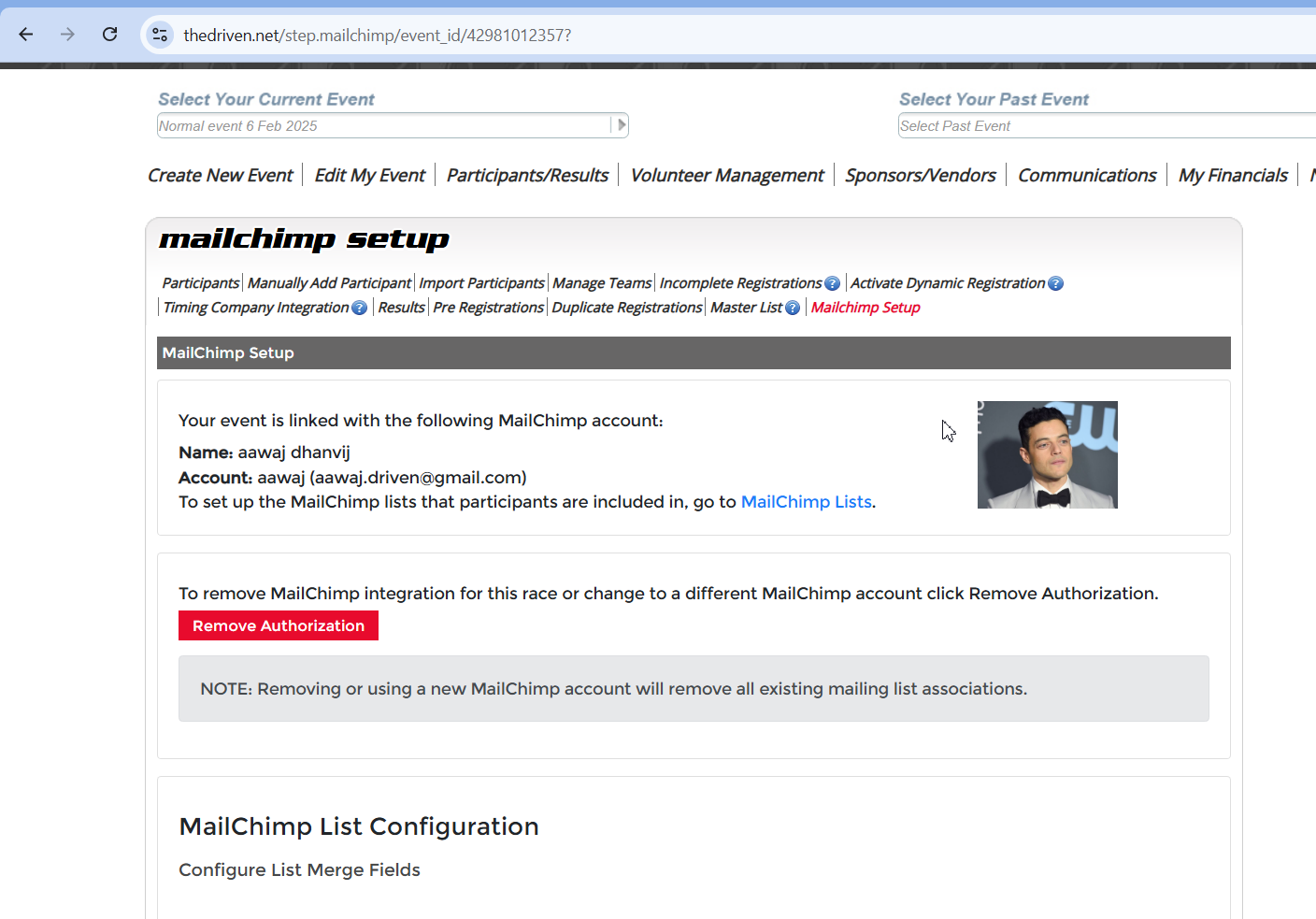Viewport: 1316px width, 919px height.
Task: Click the Configure List Merge Fields text
Action: point(299,870)
